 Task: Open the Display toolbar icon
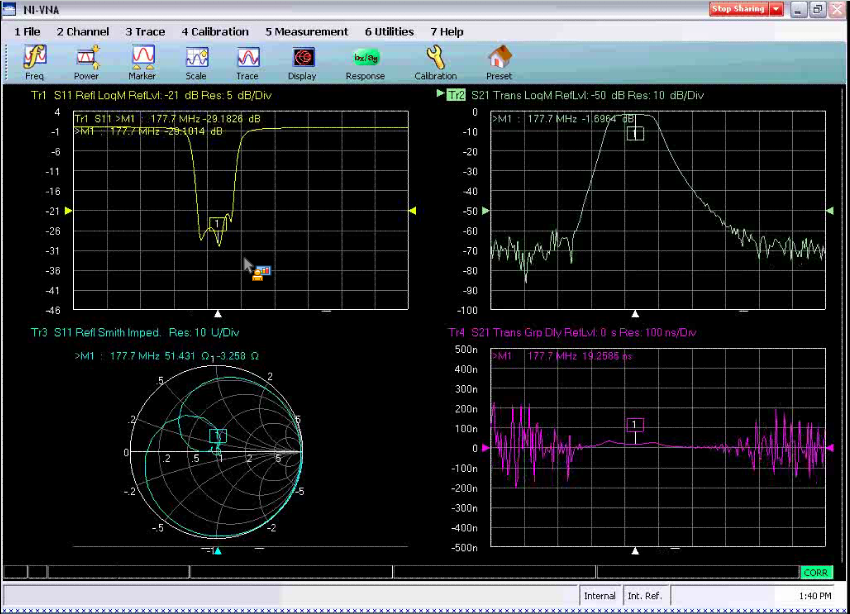(302, 62)
